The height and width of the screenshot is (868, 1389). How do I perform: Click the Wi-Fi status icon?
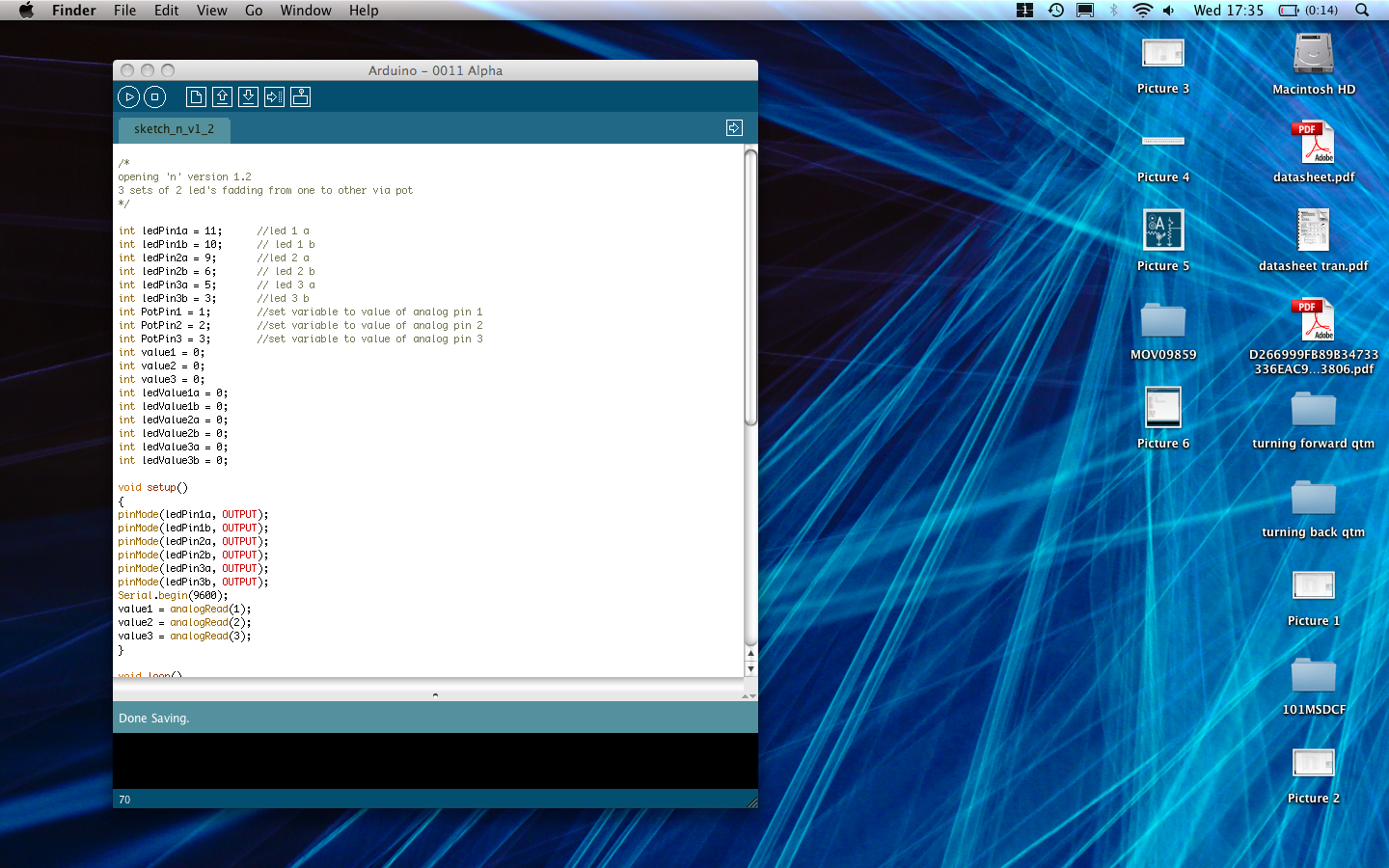1142,11
